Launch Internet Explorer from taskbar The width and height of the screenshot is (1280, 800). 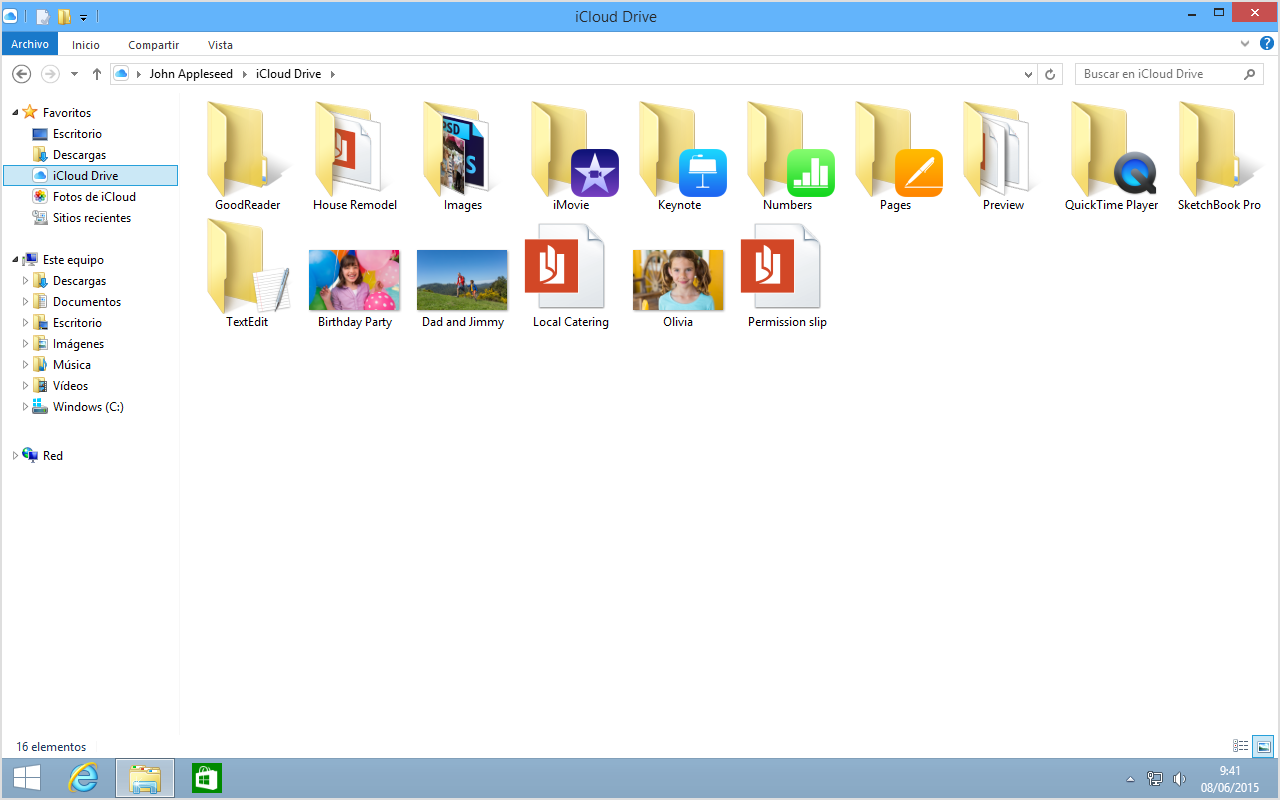[83, 778]
